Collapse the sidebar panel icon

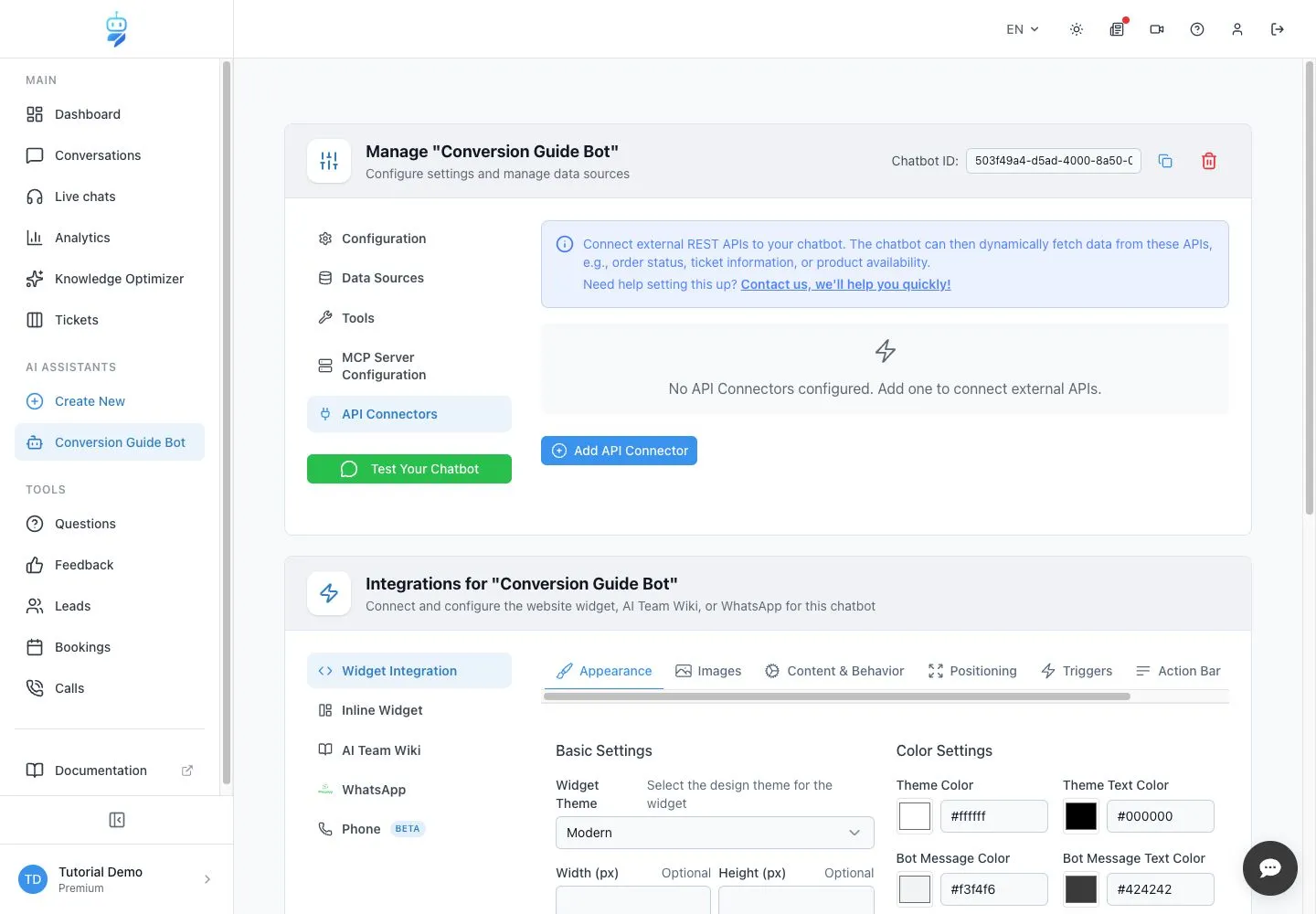point(117,820)
